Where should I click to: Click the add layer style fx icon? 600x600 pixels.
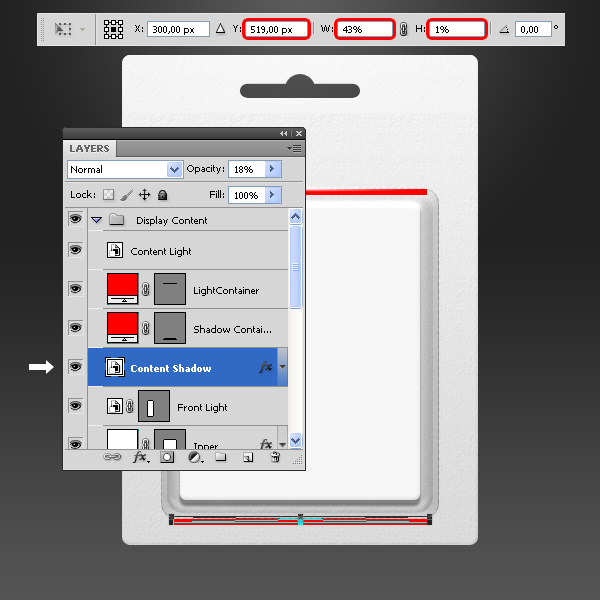click(141, 457)
